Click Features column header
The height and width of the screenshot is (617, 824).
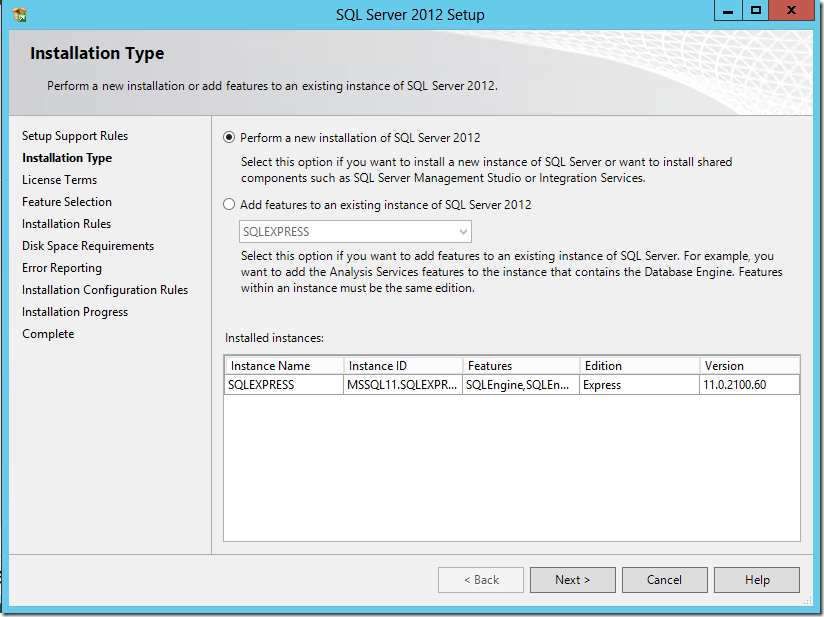(521, 366)
